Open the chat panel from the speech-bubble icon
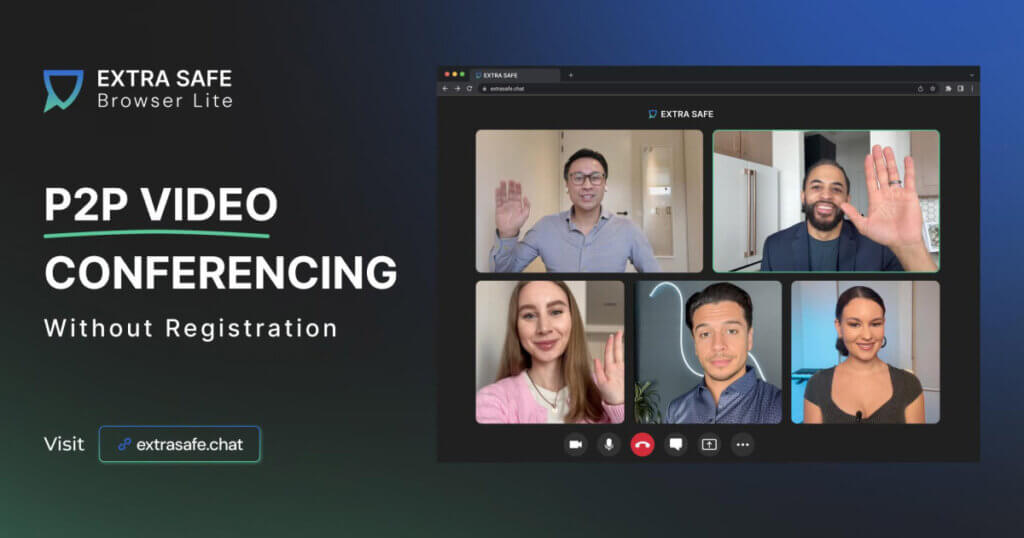This screenshot has width=1024, height=538. (676, 445)
